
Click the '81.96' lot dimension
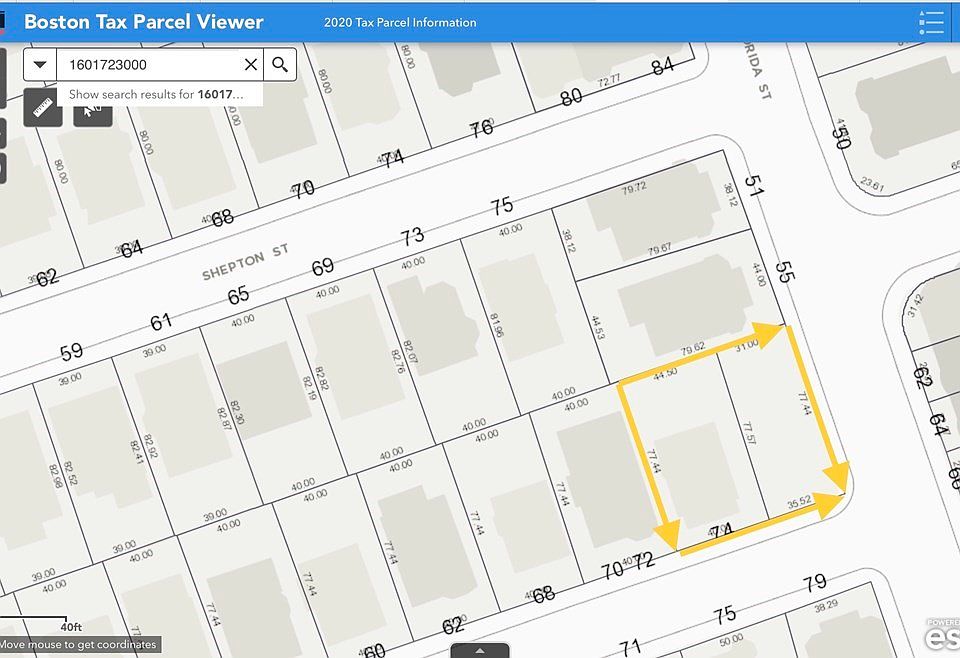point(497,325)
